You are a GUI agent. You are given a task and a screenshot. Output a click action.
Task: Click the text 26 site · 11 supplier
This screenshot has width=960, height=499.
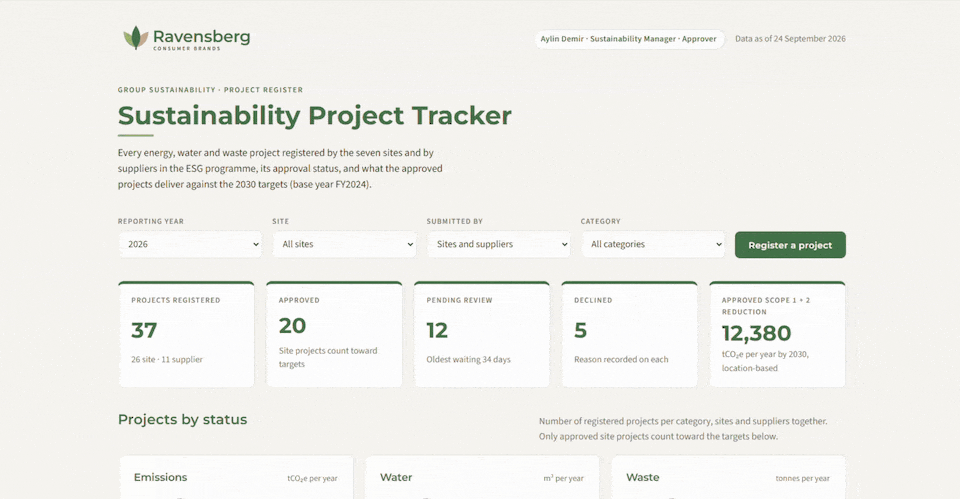(x=167, y=359)
